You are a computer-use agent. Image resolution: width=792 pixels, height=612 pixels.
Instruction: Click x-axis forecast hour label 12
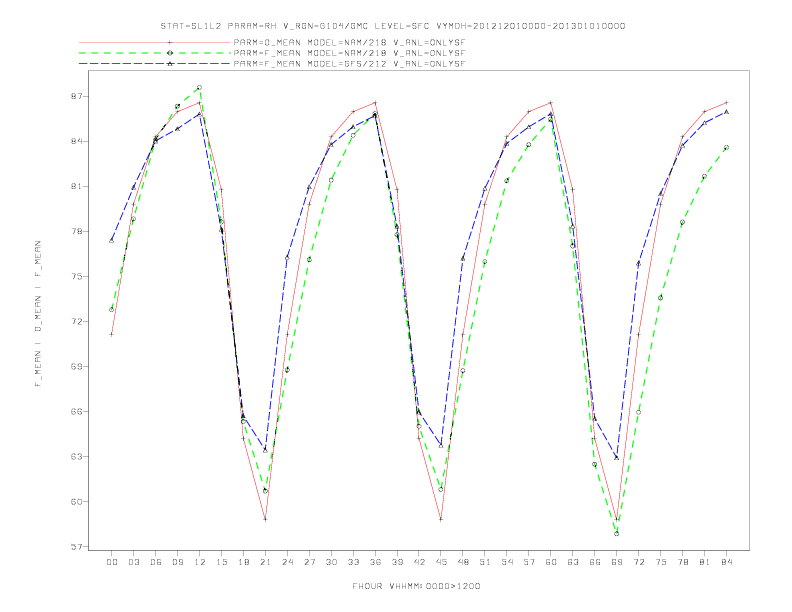tap(200, 562)
